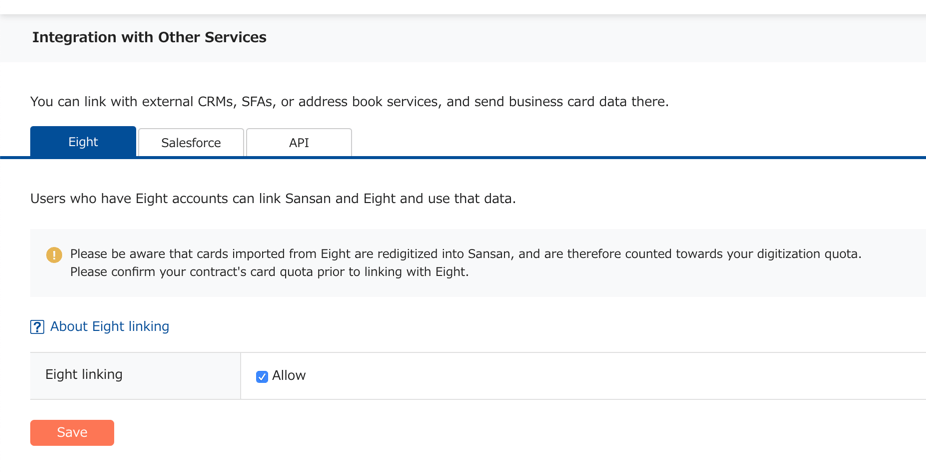Screen dimensions: 926x473
Task: Switch to the Eight tab
Action: [x=83, y=142]
